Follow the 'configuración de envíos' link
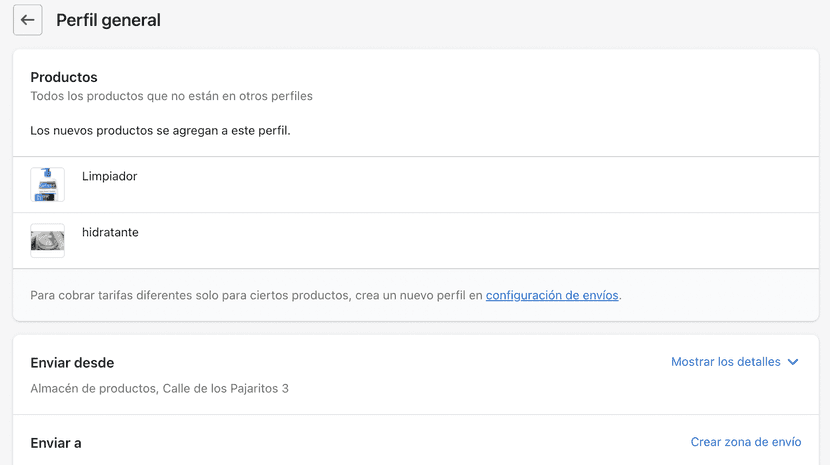 pyautogui.click(x=552, y=295)
